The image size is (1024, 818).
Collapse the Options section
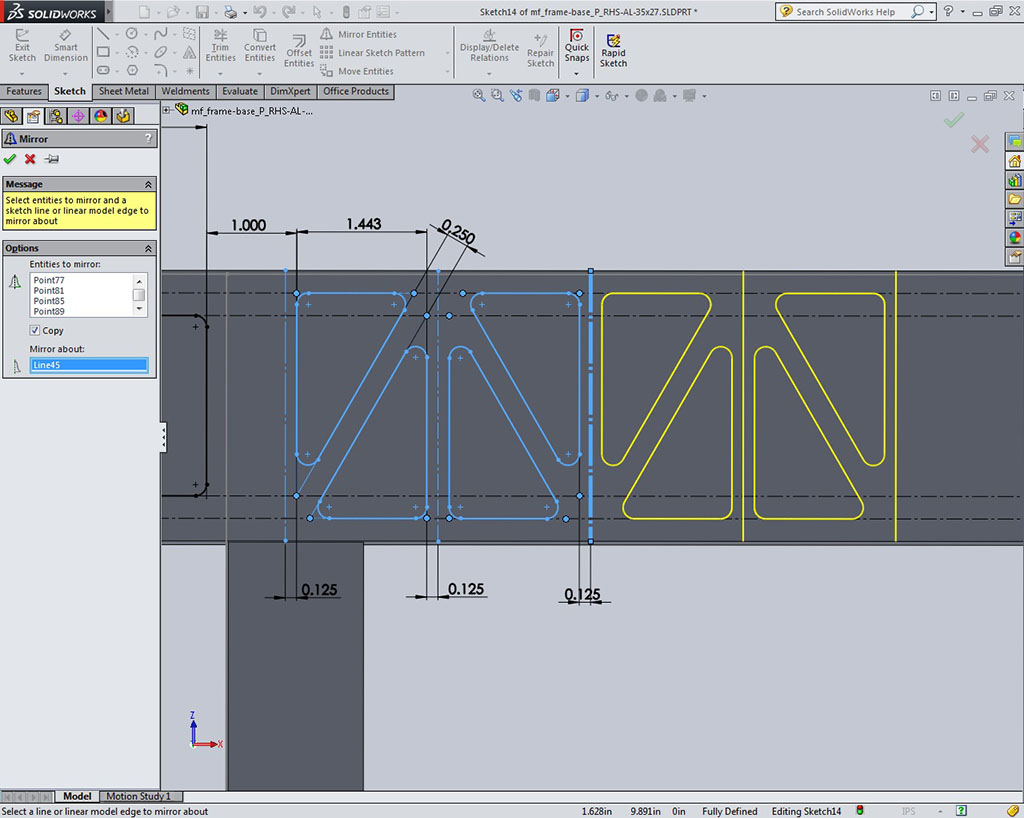pyautogui.click(x=148, y=248)
